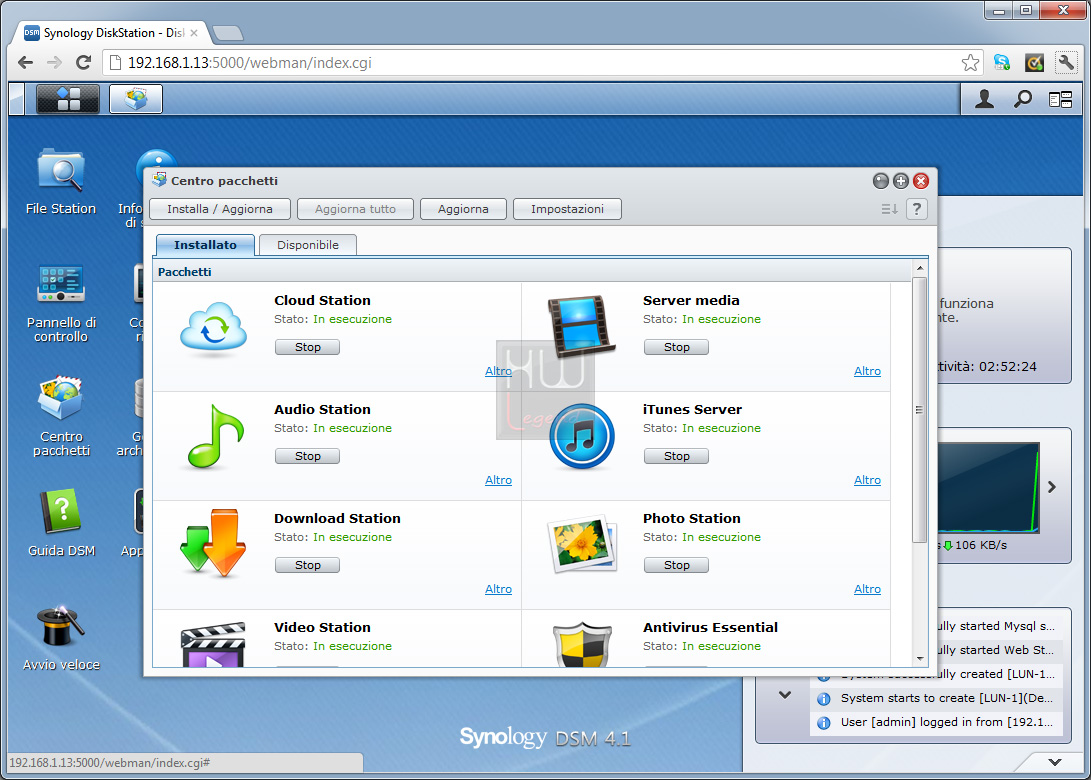Click the scroll-up arrow of package list
1091x780 pixels.
coord(920,268)
